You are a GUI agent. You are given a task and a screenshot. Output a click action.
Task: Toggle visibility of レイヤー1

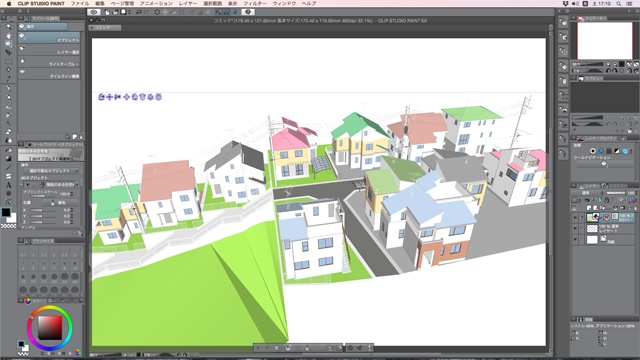pyautogui.click(x=575, y=229)
